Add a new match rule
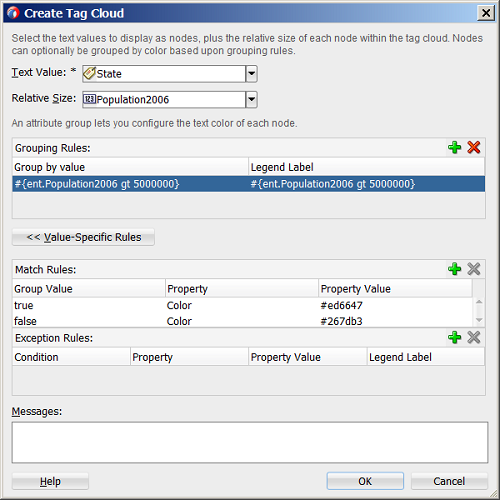Viewport: 500px width, 500px height. pos(454,269)
